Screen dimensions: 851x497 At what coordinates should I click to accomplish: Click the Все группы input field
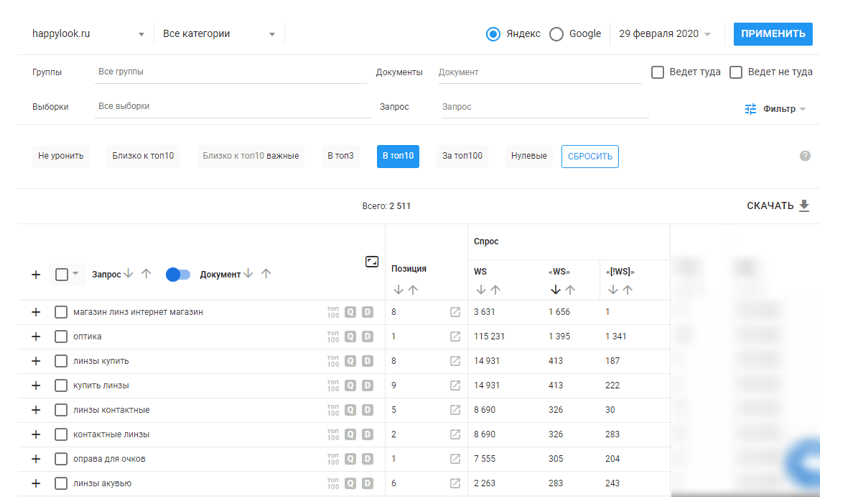[231, 72]
